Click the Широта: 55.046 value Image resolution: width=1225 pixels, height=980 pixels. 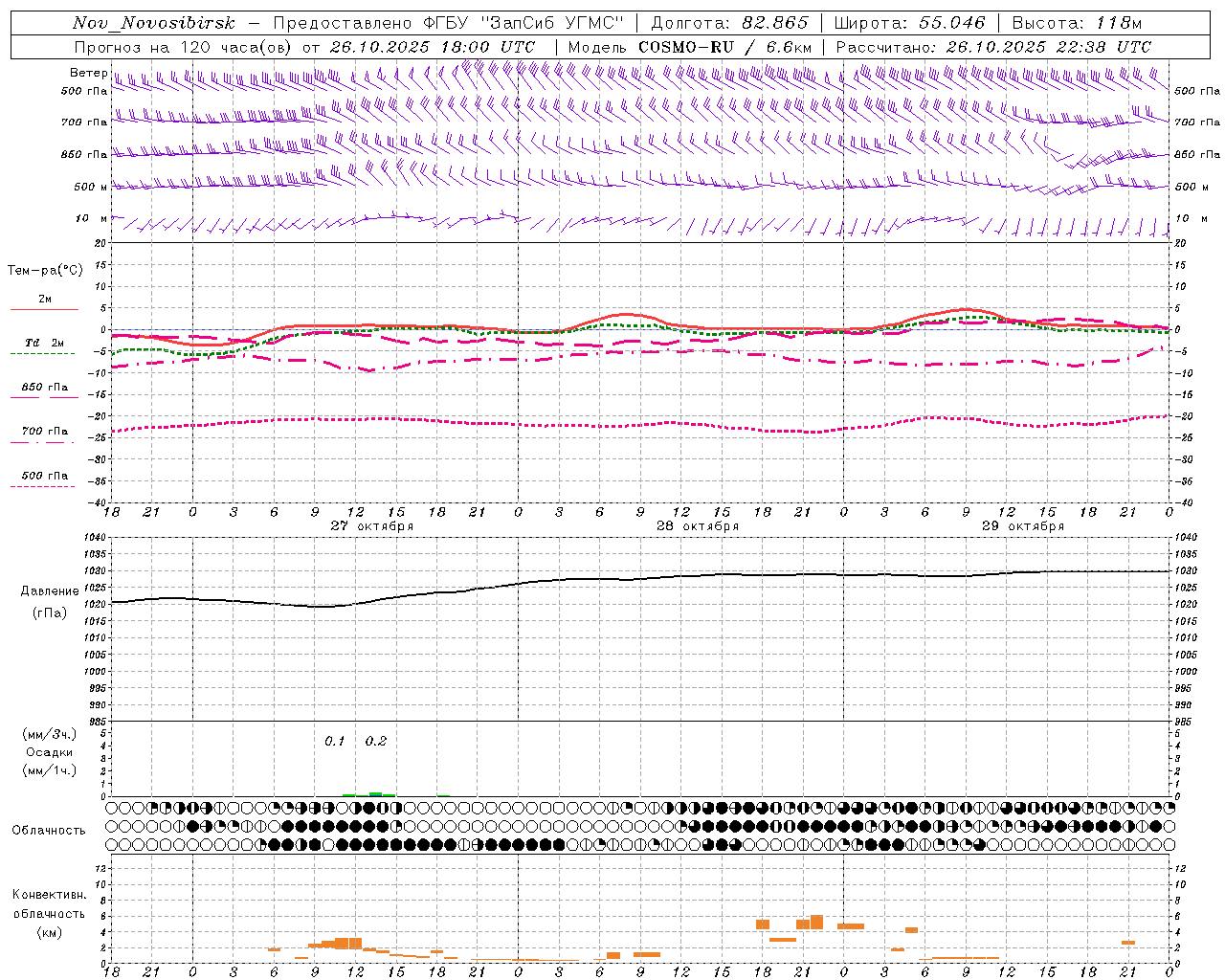(909, 23)
